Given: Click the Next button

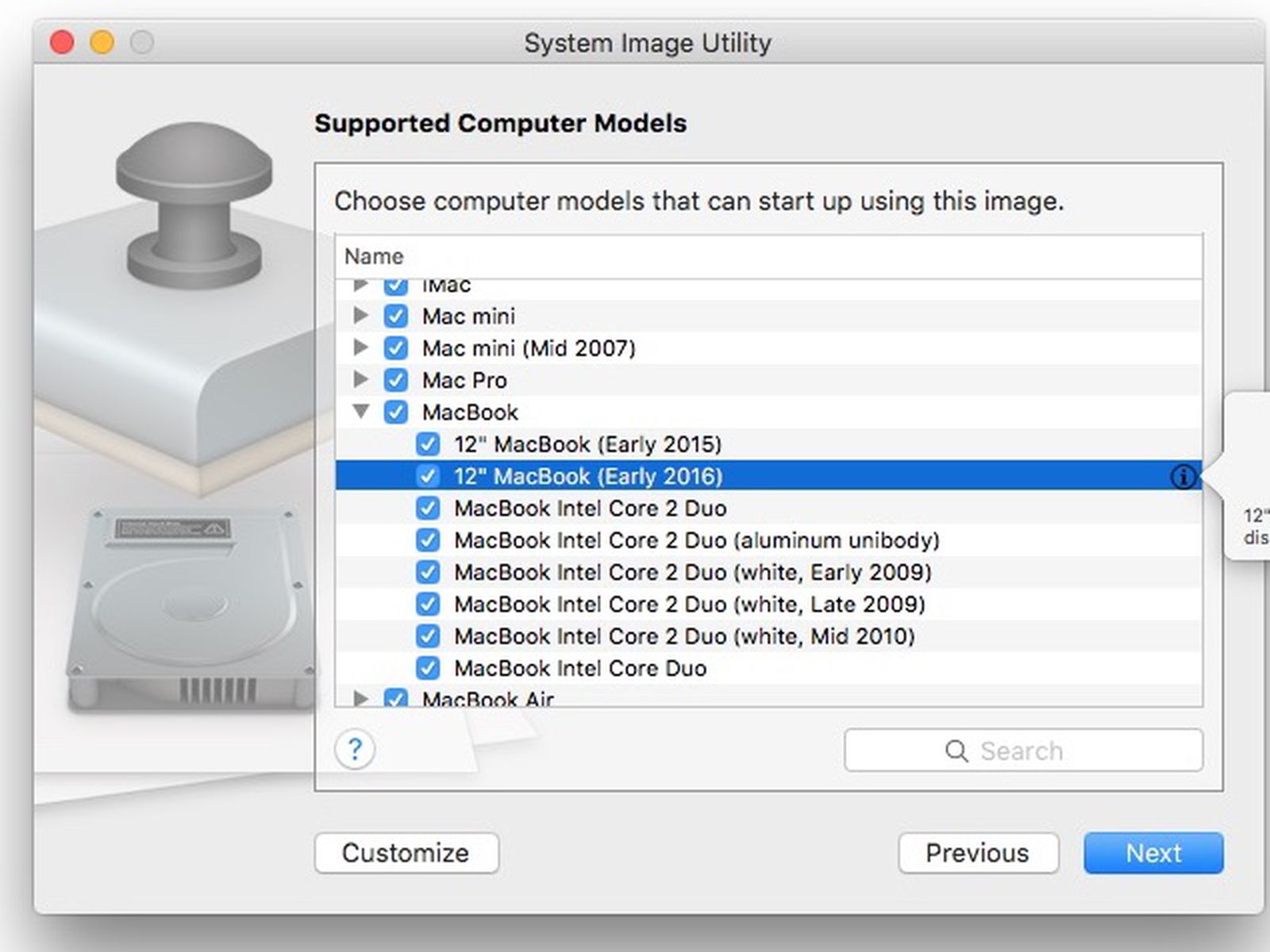Looking at the screenshot, I should click(1153, 853).
